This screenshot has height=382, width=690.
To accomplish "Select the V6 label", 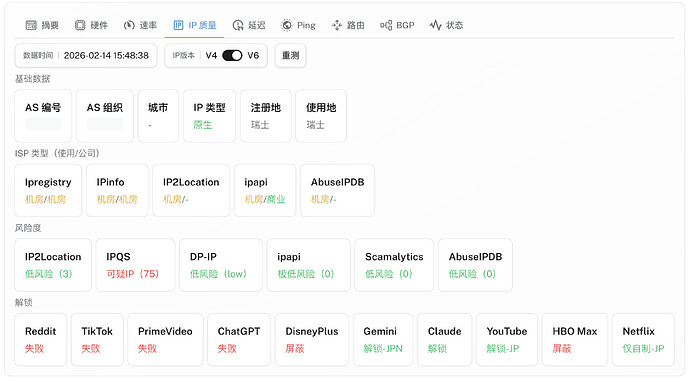I will coord(253,55).
